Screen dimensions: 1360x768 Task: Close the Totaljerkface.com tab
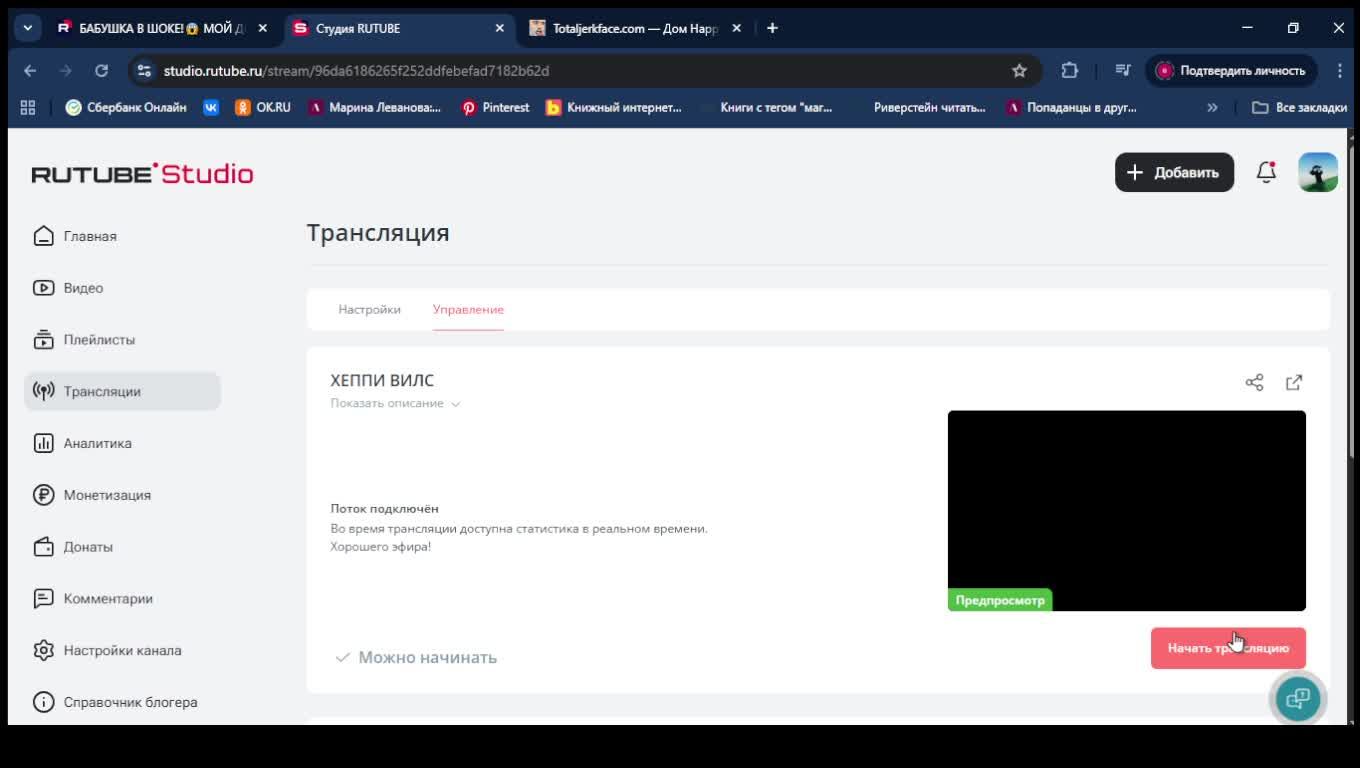click(737, 28)
